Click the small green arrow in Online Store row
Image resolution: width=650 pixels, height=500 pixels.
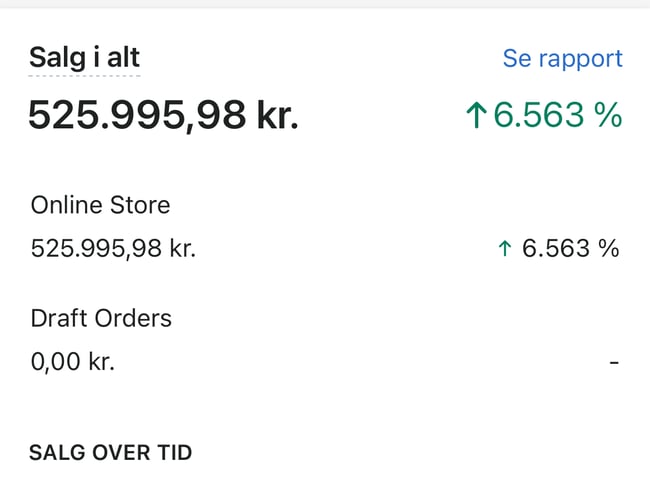click(x=504, y=248)
